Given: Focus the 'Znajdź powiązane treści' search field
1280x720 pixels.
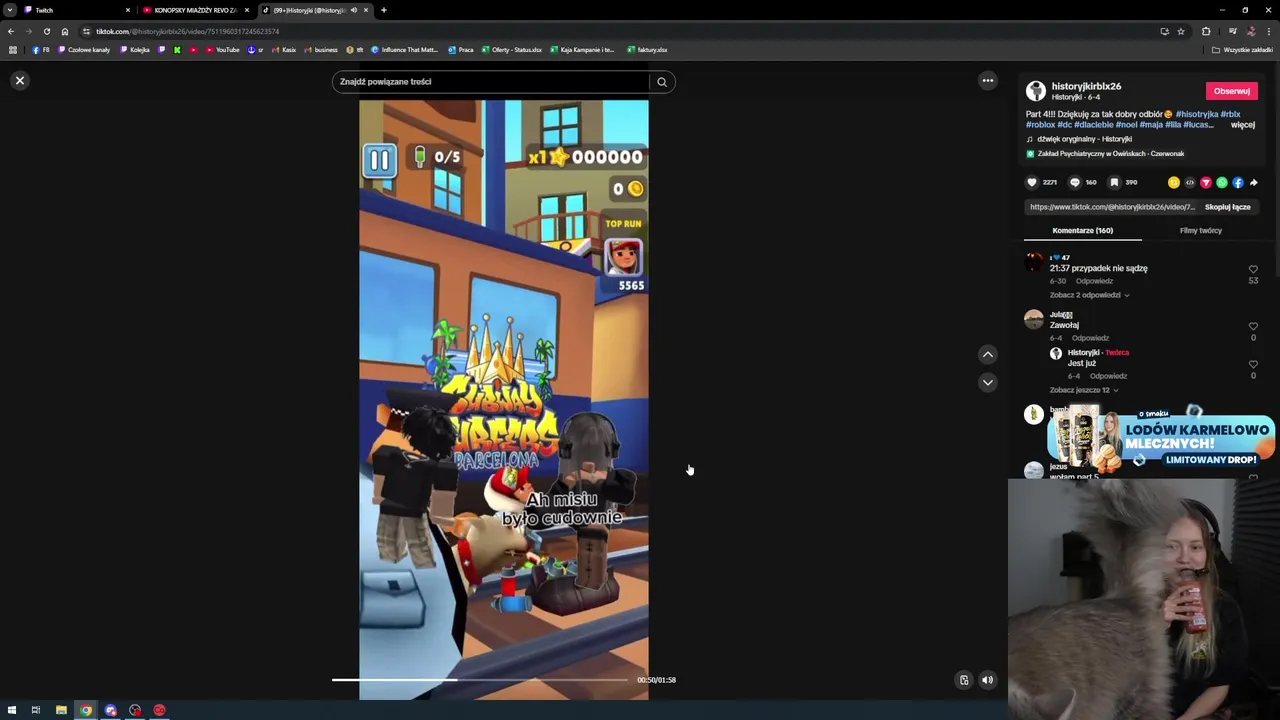Looking at the screenshot, I should (490, 82).
